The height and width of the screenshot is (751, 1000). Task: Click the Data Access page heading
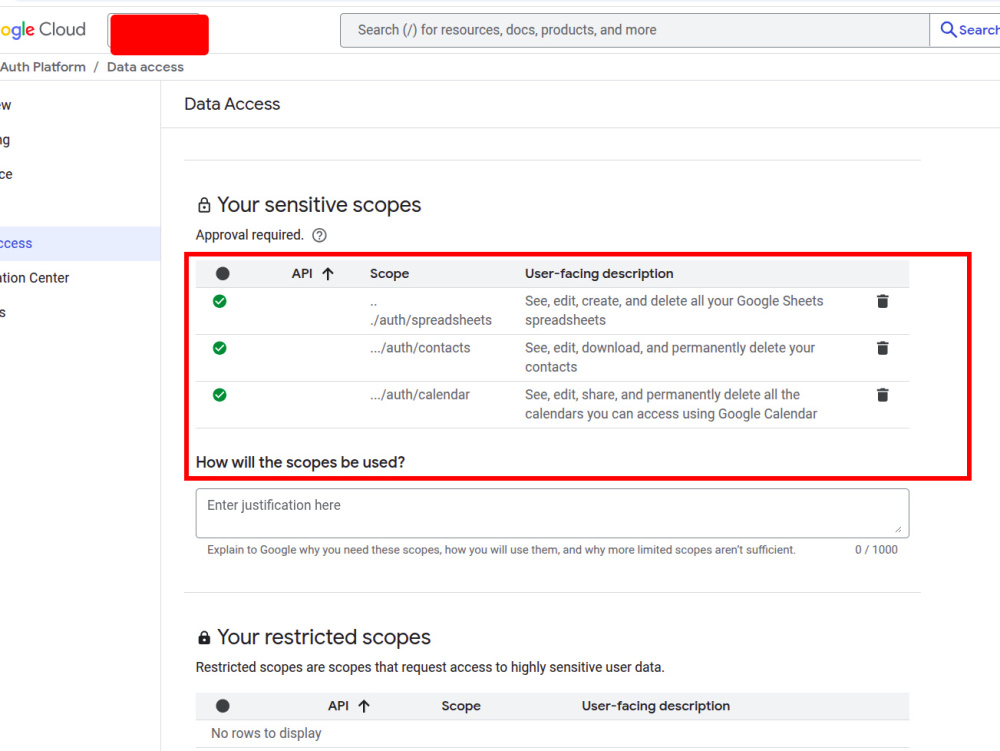[x=232, y=105]
